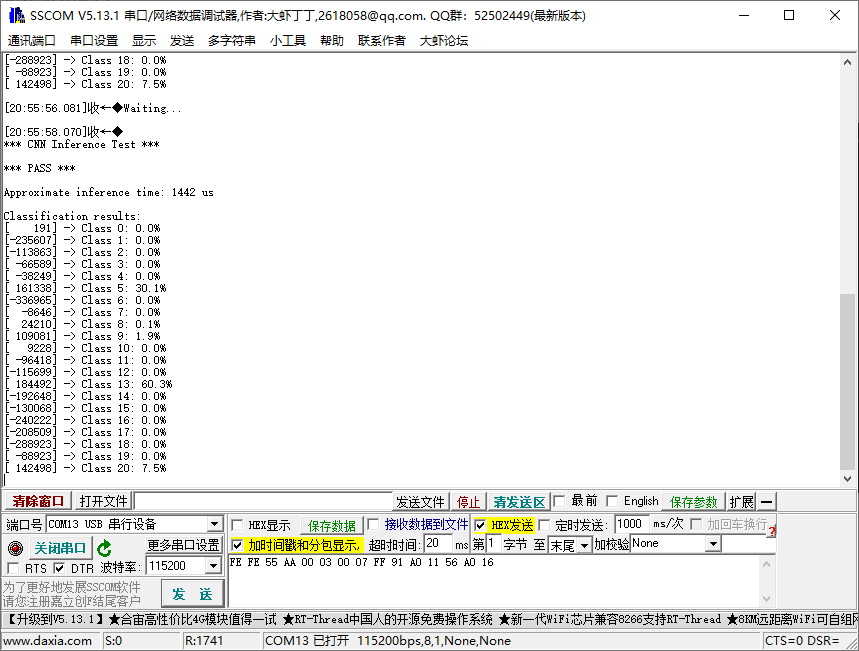Click the send area scroll down arrow
The image size is (859, 651).
pyautogui.click(x=766, y=599)
